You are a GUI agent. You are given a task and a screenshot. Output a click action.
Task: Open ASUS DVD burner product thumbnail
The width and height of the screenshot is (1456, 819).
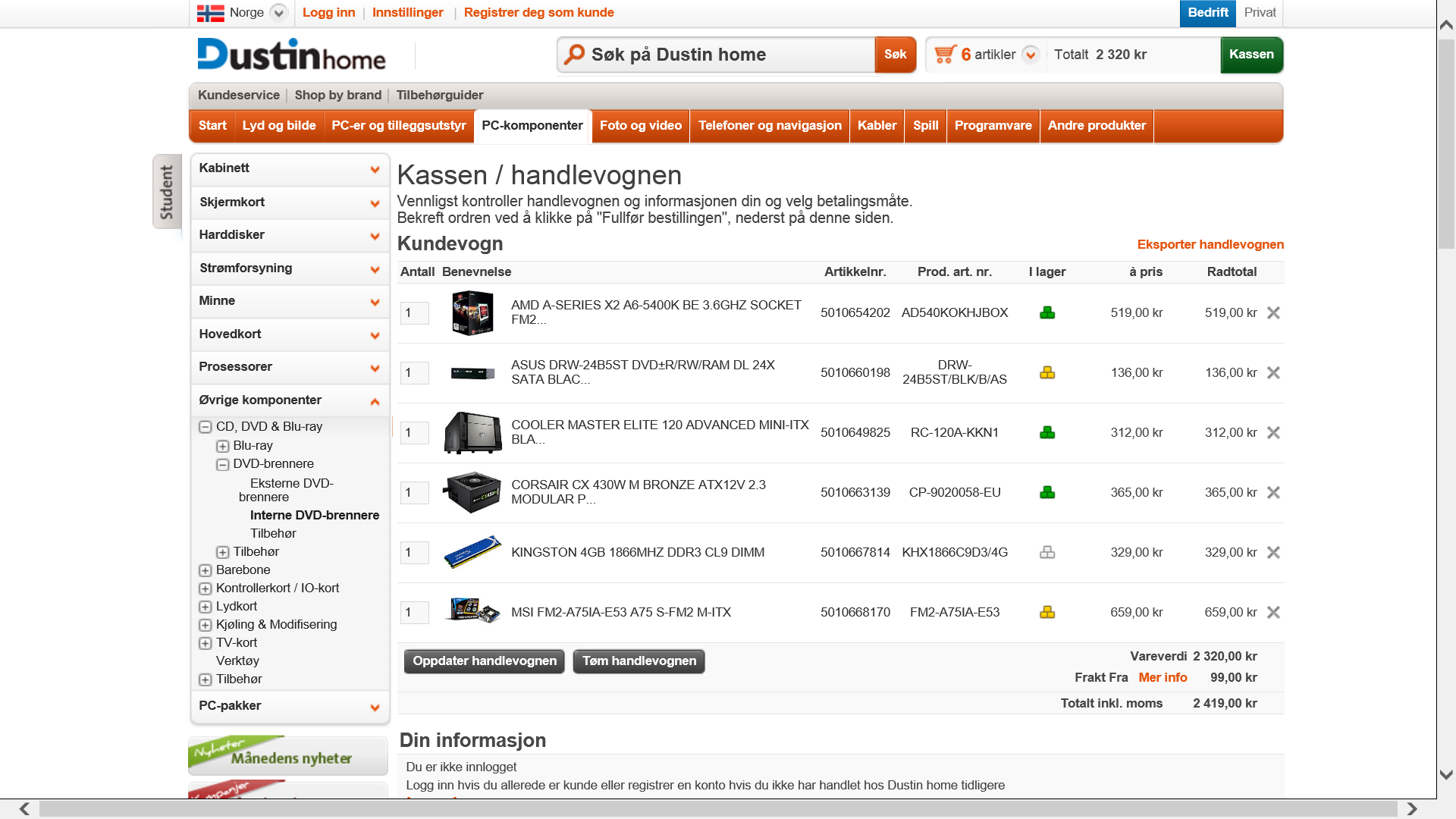pos(472,373)
